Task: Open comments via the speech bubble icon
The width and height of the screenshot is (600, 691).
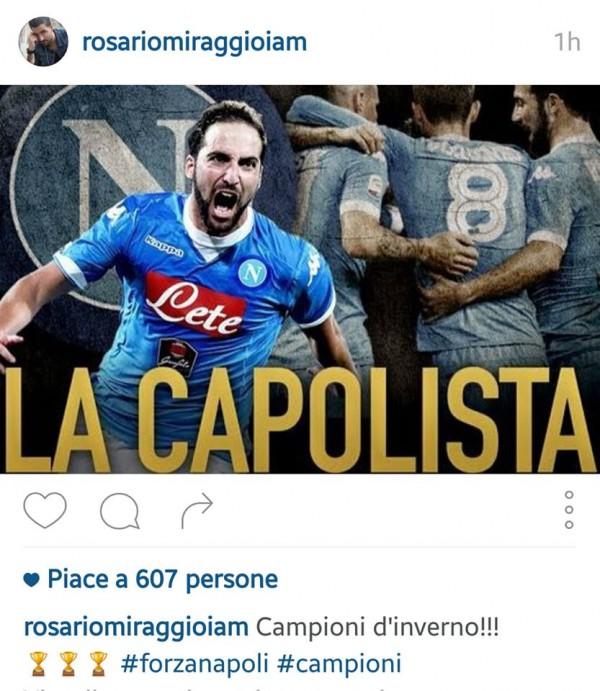Action: (120, 511)
